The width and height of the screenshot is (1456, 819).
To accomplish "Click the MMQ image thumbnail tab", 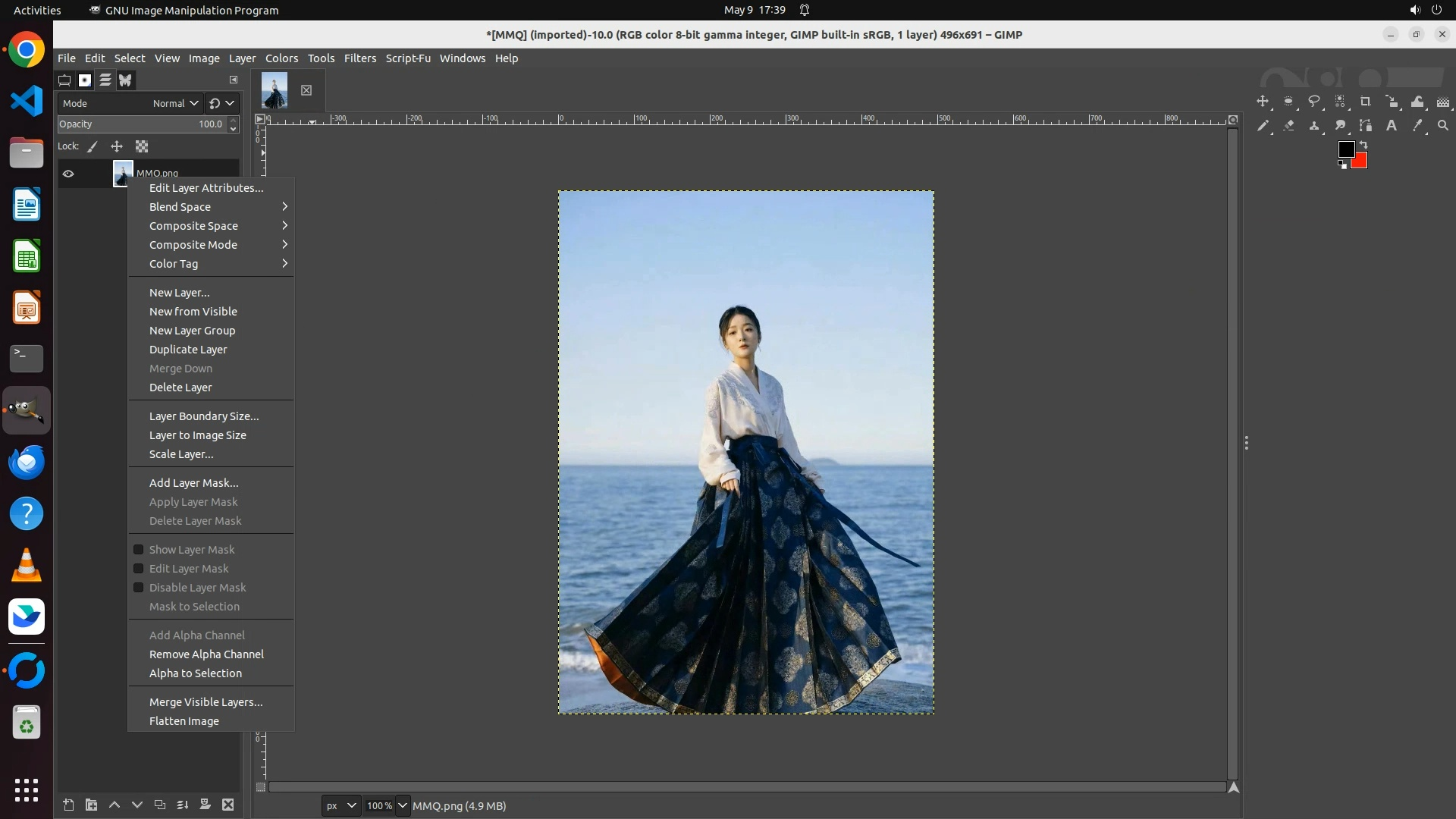I will tap(275, 90).
